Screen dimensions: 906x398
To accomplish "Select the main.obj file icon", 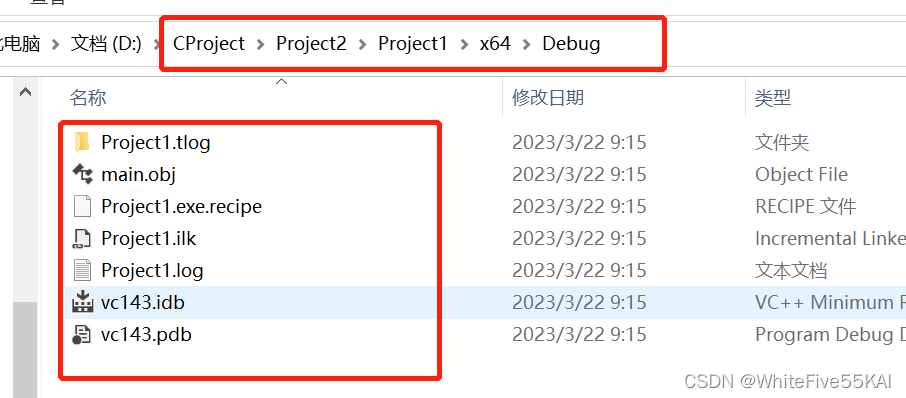I will tap(82, 174).
